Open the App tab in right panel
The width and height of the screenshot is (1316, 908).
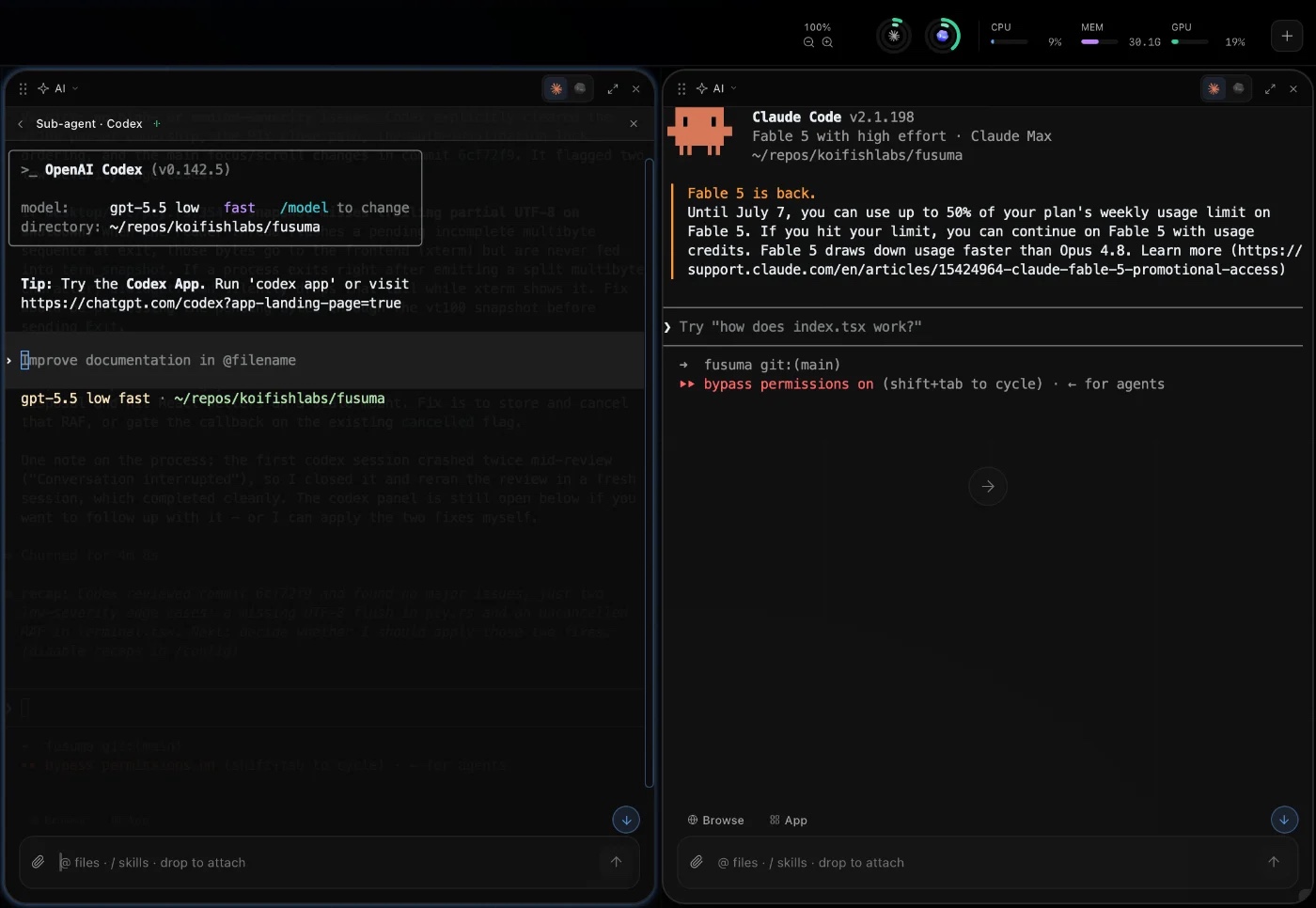(x=788, y=820)
